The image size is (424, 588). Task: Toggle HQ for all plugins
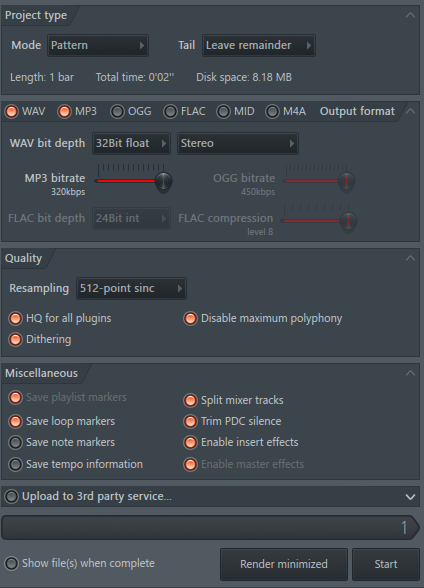15,318
